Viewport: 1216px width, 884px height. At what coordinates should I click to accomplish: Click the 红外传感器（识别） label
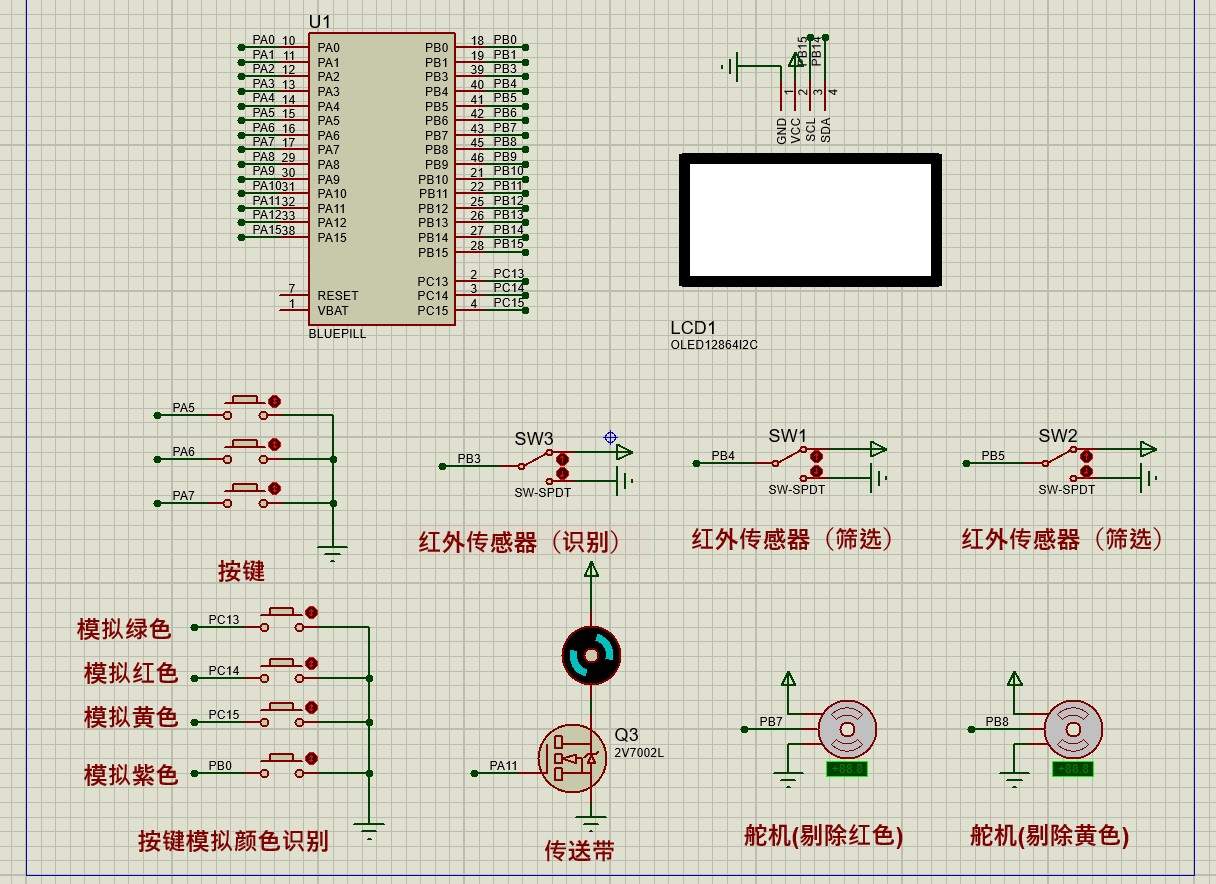click(519, 542)
